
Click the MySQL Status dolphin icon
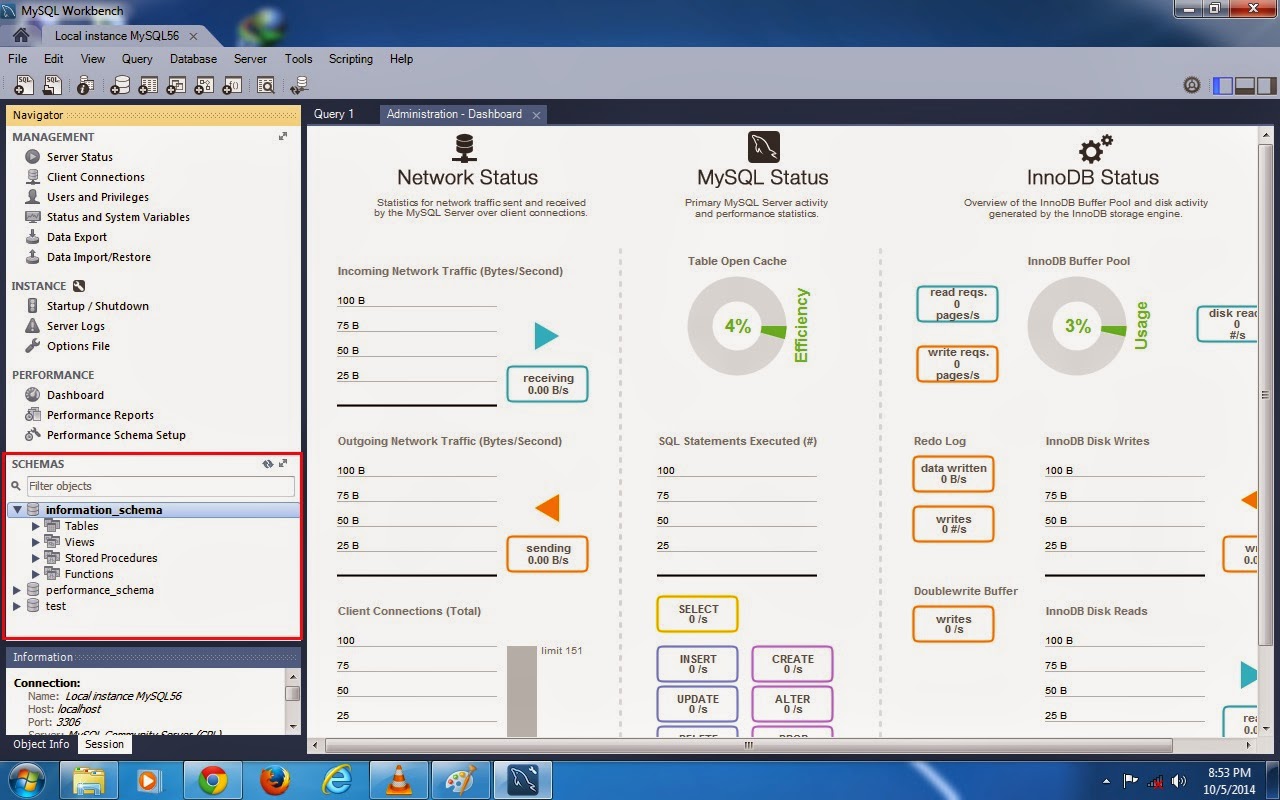tap(763, 147)
